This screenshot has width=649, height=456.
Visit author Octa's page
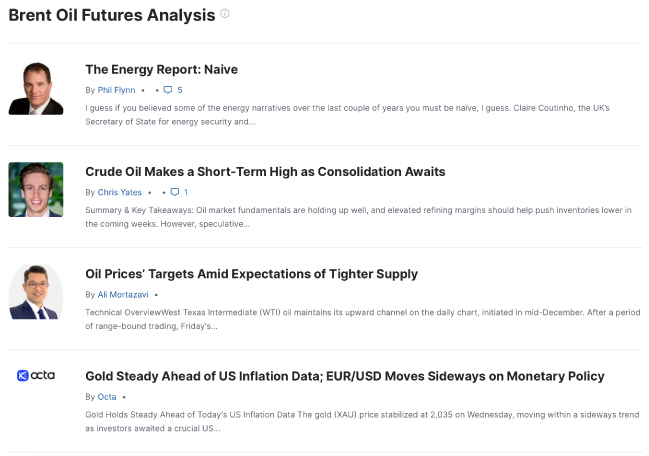(x=107, y=397)
